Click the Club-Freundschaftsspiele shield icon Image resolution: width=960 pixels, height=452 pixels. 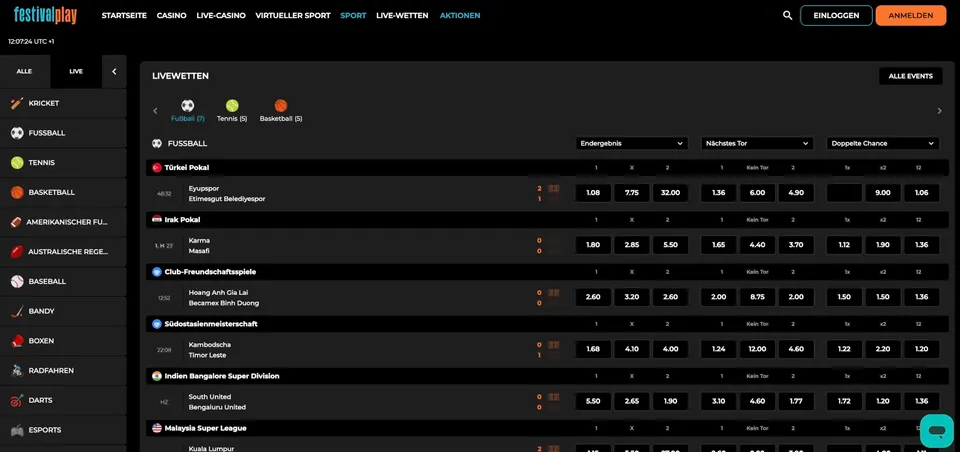click(157, 272)
